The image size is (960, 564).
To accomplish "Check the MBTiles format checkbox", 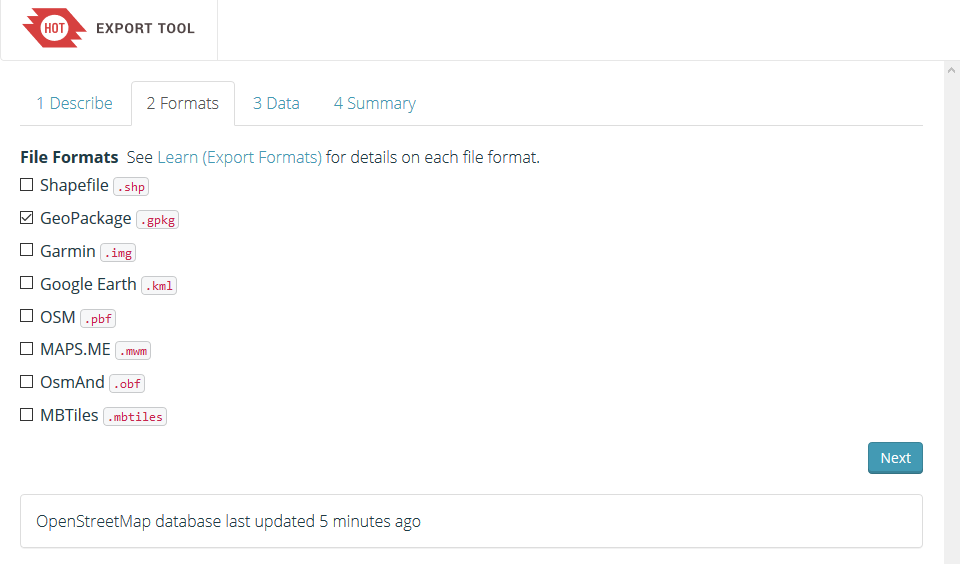I will coord(27,415).
